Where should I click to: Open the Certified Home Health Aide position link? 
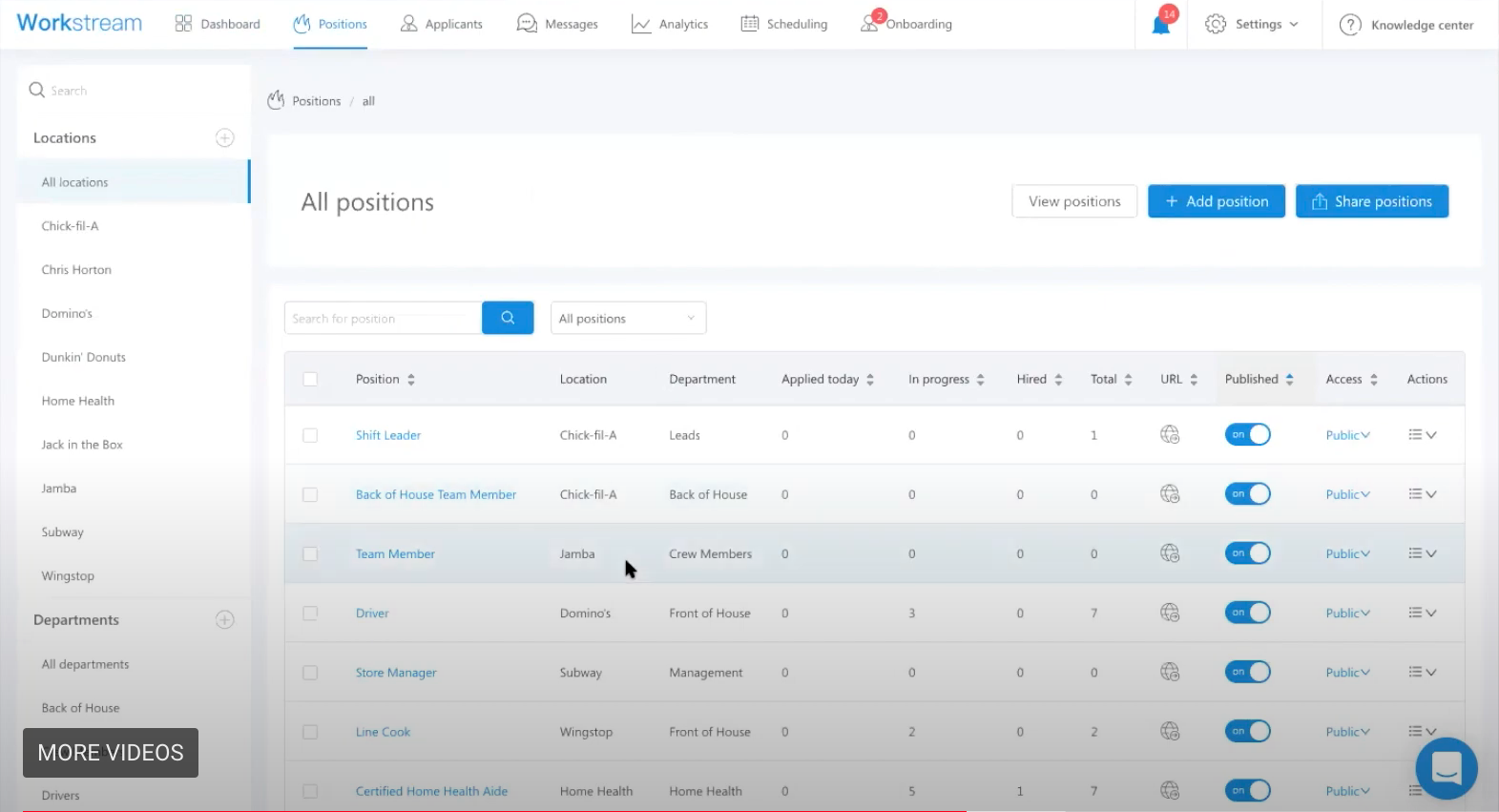[x=431, y=792]
